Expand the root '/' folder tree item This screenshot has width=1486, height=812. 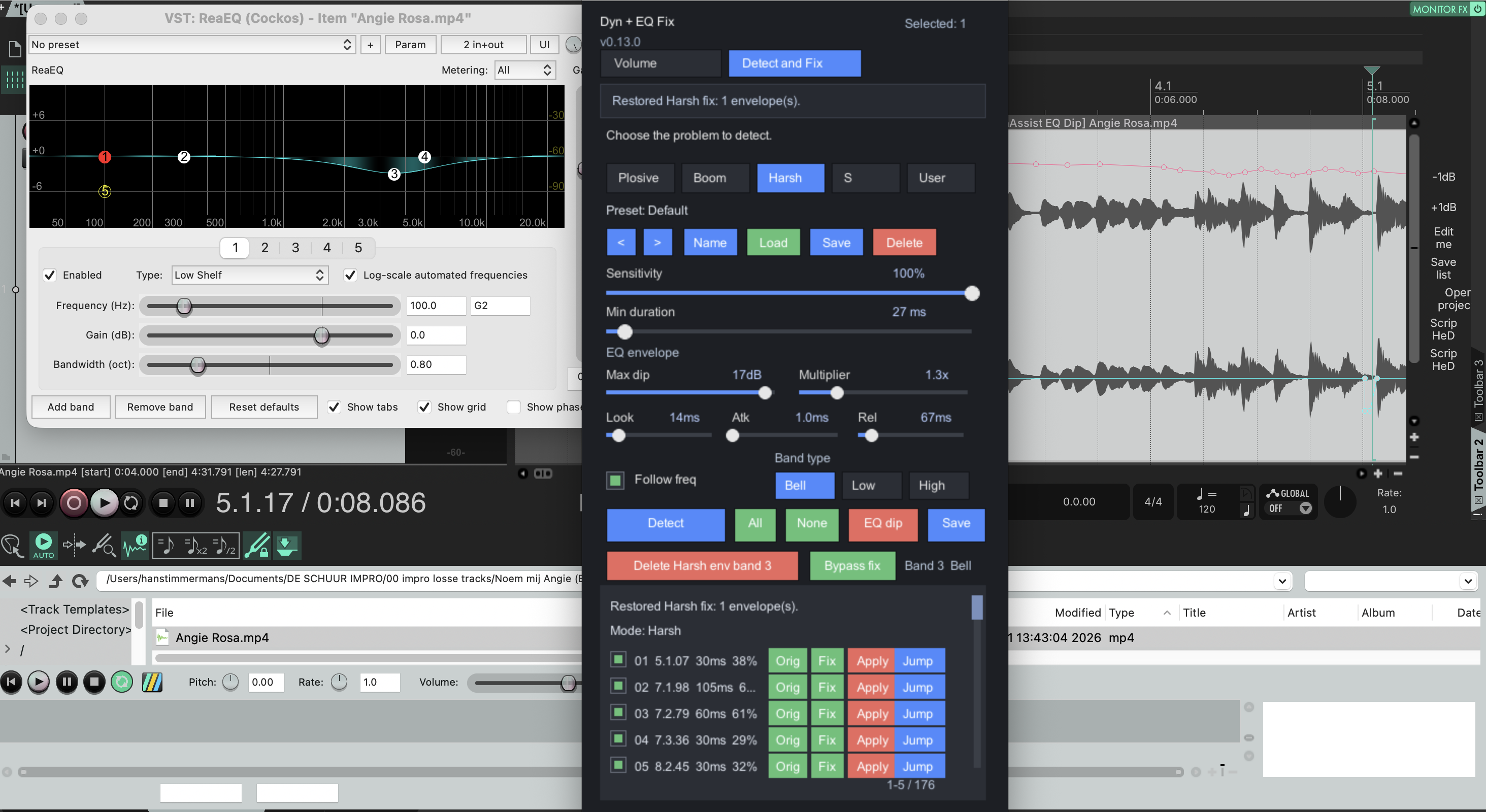tap(7, 649)
